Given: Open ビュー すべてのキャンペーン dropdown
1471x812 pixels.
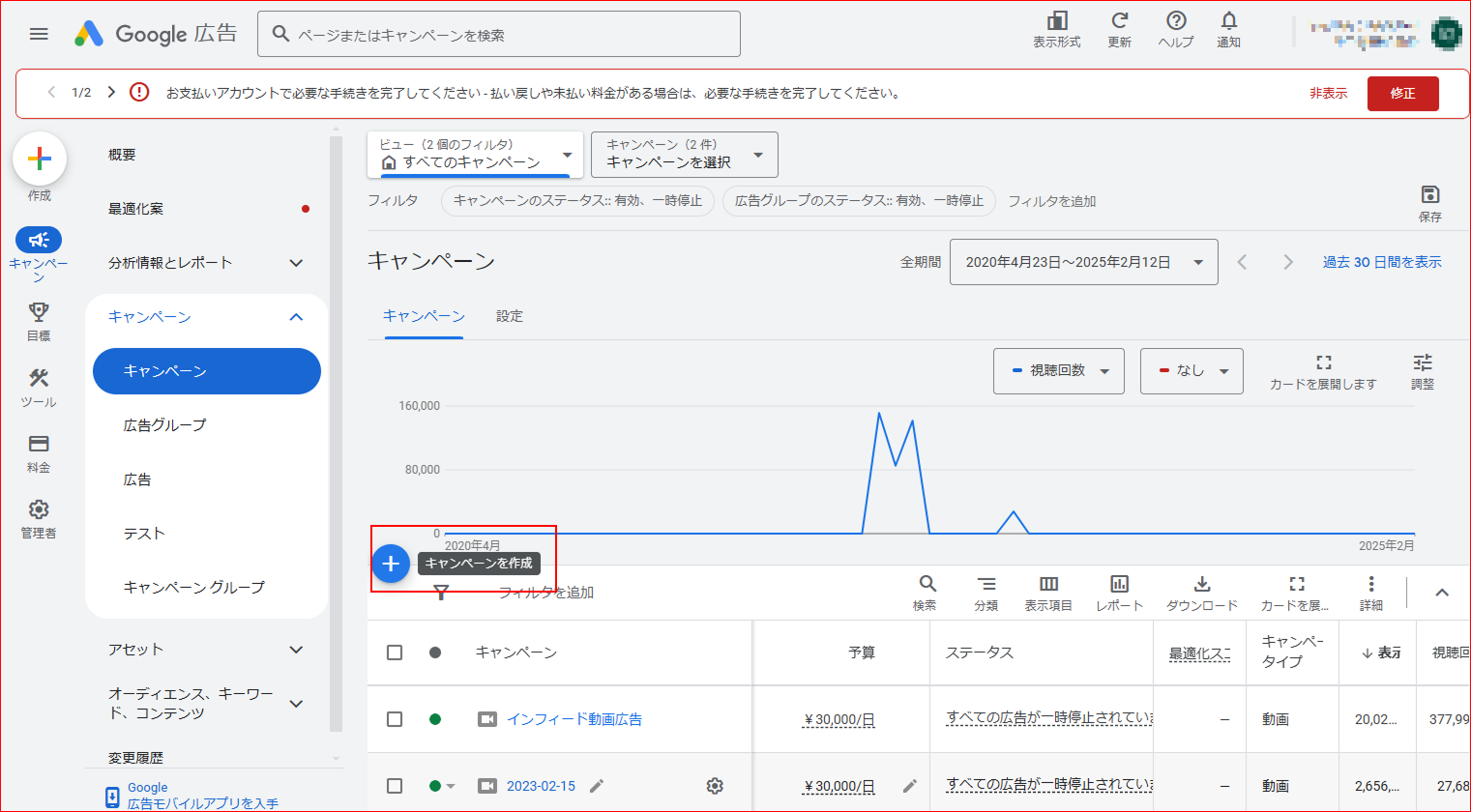Looking at the screenshot, I should click(x=475, y=155).
